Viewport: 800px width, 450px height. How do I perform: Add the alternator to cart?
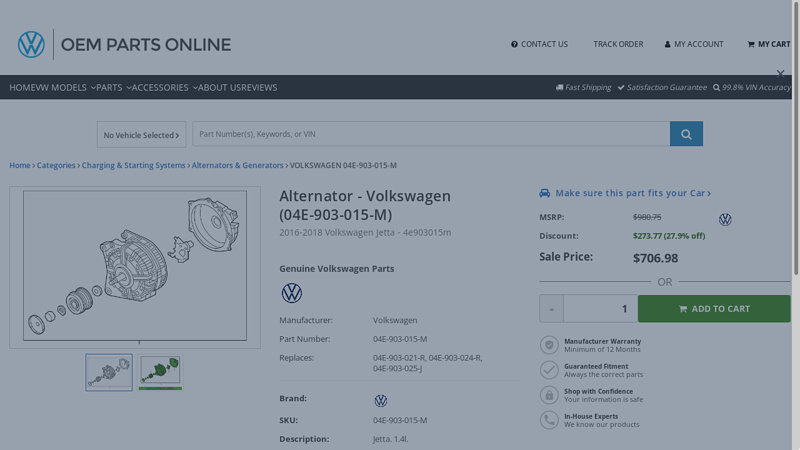[x=714, y=309]
